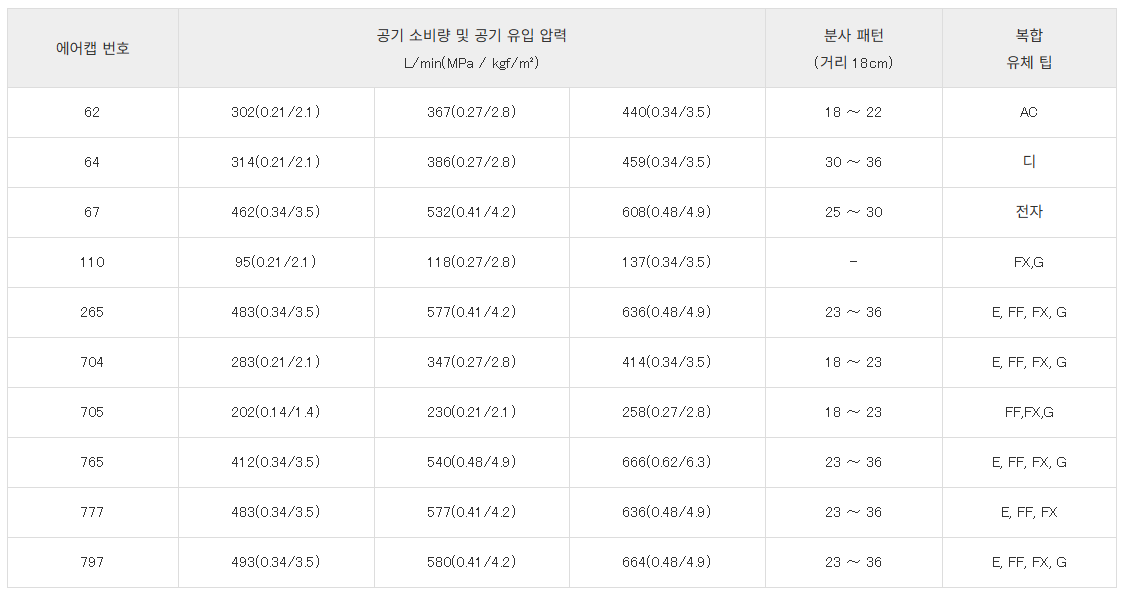Click the FF,FX,G cell in row 705
Viewport: 1123px width, 594px height.
1028,412
